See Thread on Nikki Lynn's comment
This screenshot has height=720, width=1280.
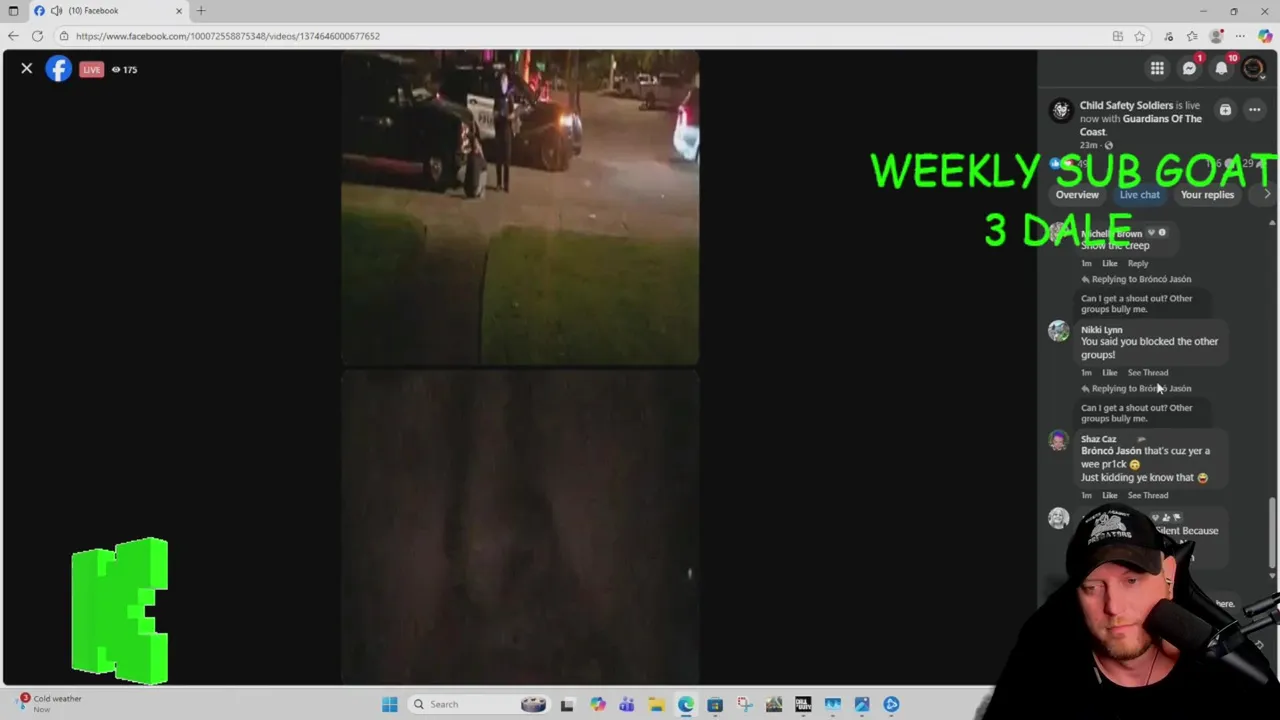pyautogui.click(x=1148, y=373)
